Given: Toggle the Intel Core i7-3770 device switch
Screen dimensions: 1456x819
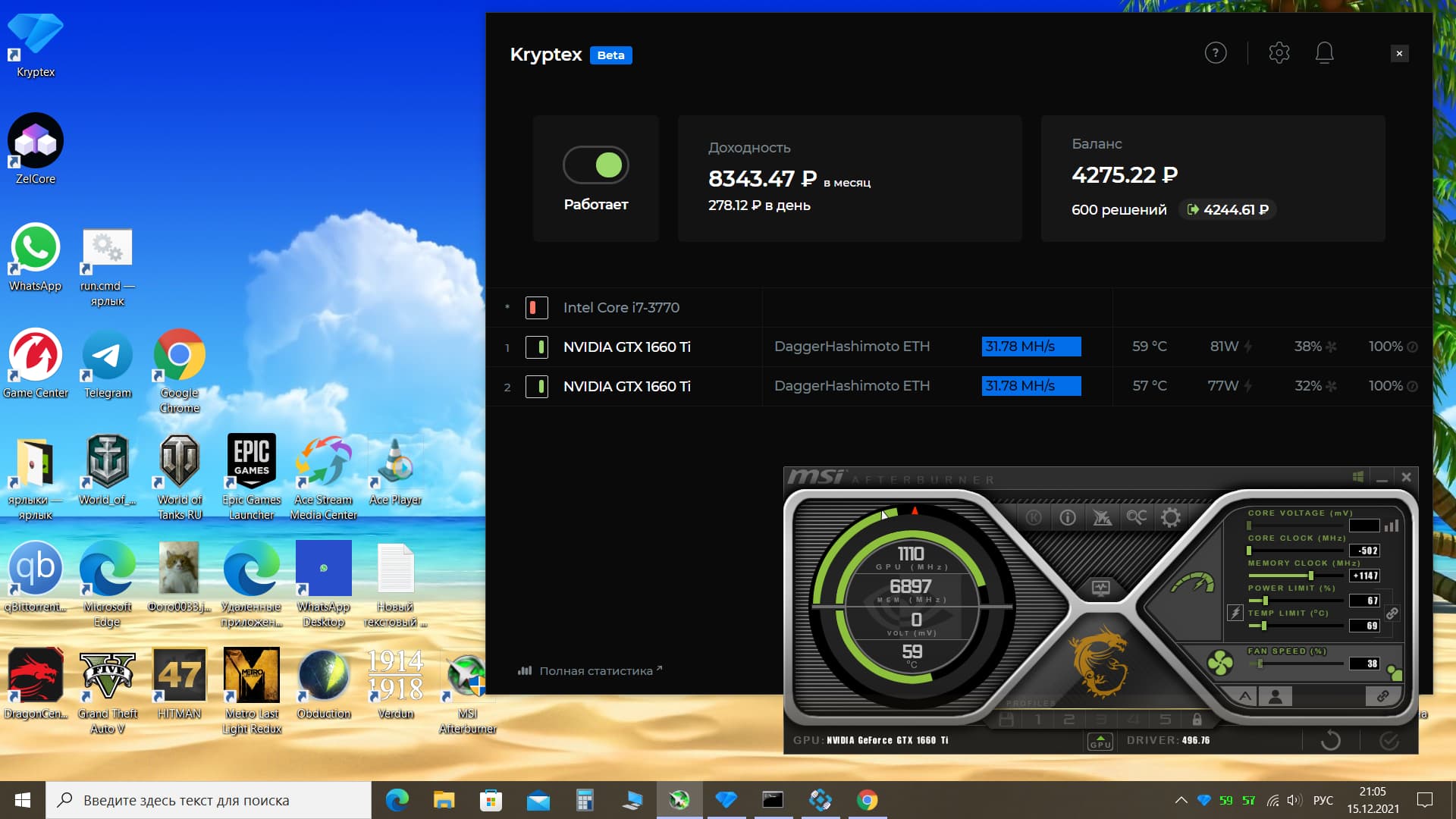Looking at the screenshot, I should coord(537,308).
